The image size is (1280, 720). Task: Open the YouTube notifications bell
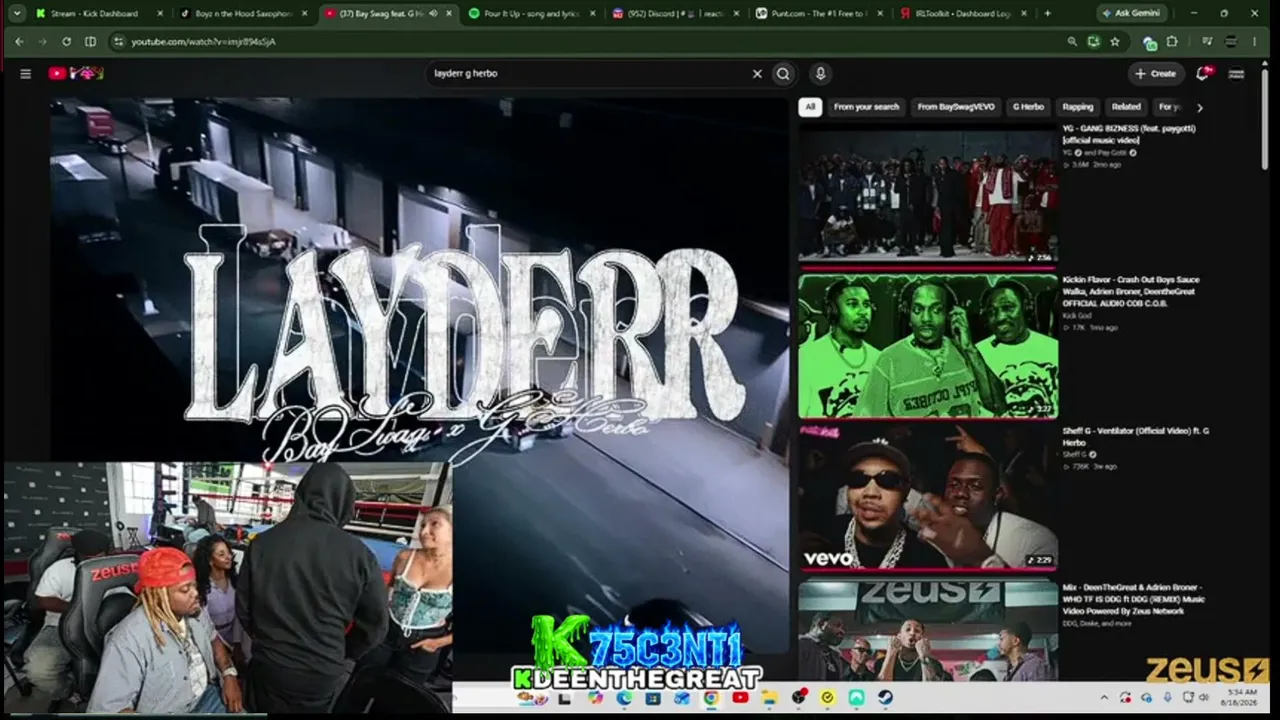[x=1203, y=73]
